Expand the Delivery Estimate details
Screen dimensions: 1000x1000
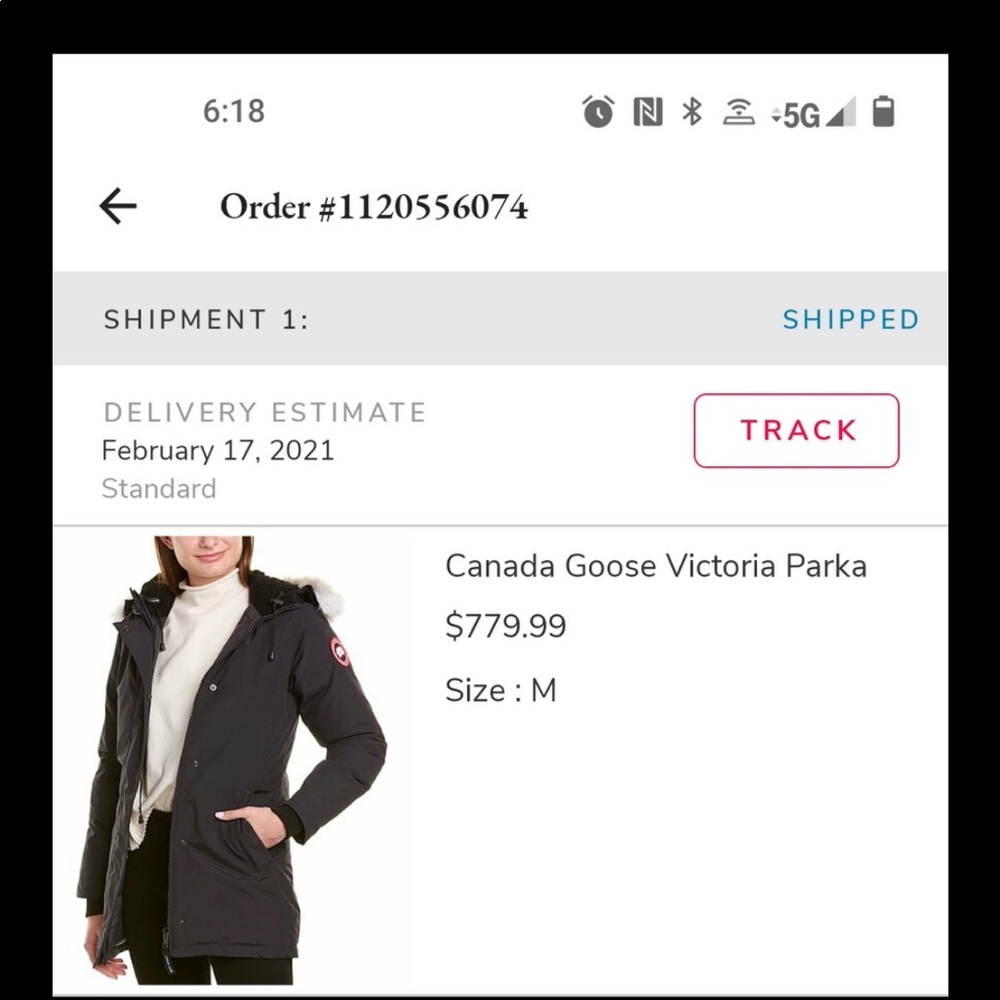click(264, 412)
